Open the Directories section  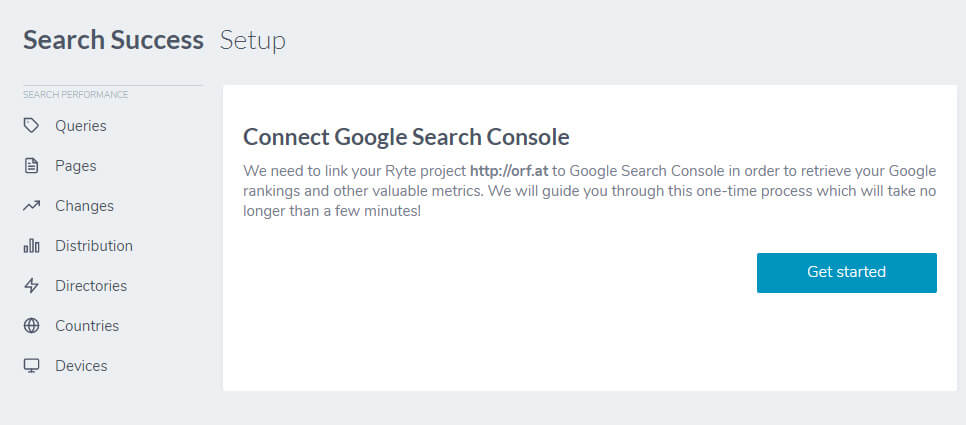pos(91,286)
